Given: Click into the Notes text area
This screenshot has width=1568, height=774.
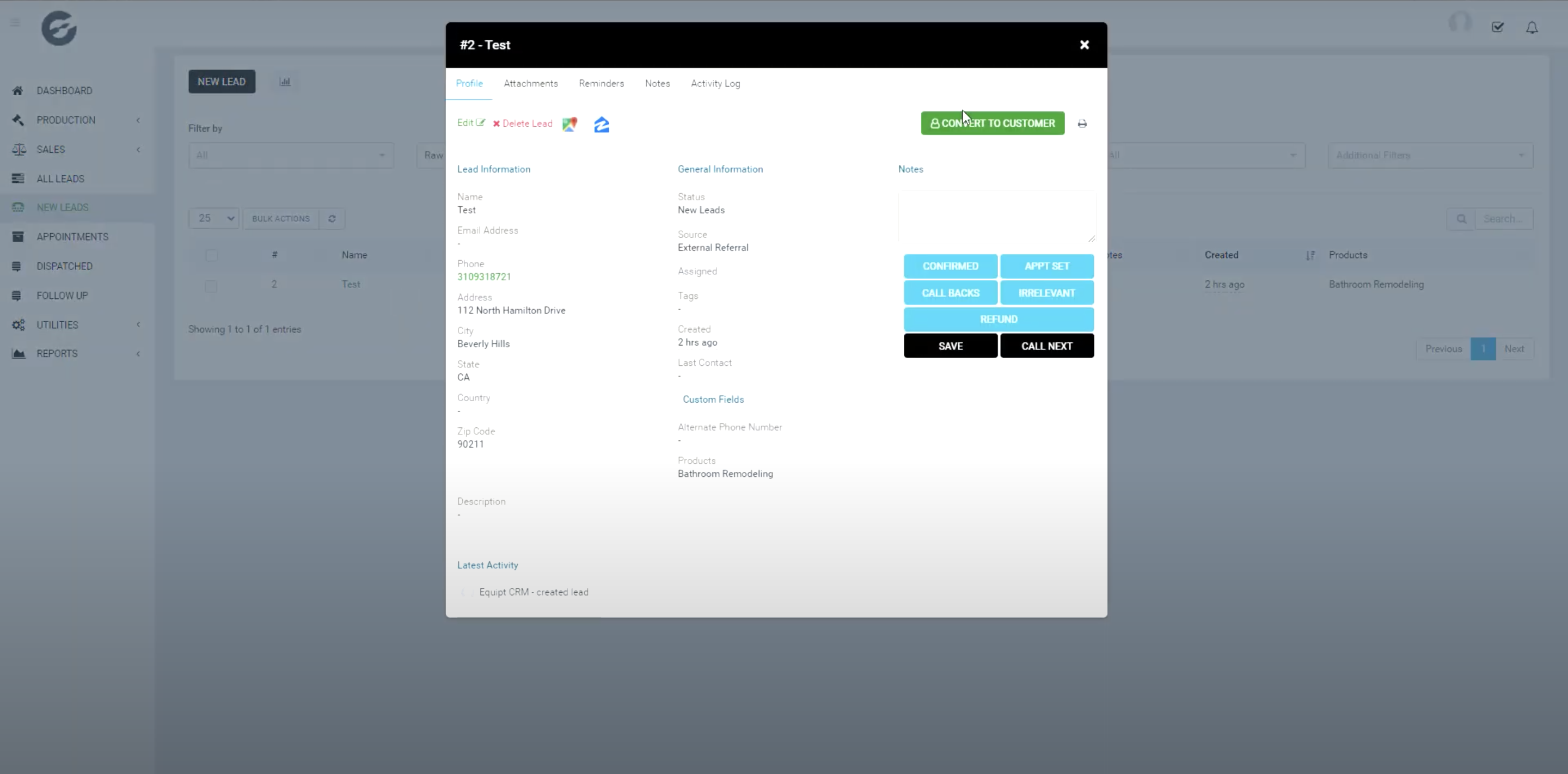Looking at the screenshot, I should pos(996,217).
